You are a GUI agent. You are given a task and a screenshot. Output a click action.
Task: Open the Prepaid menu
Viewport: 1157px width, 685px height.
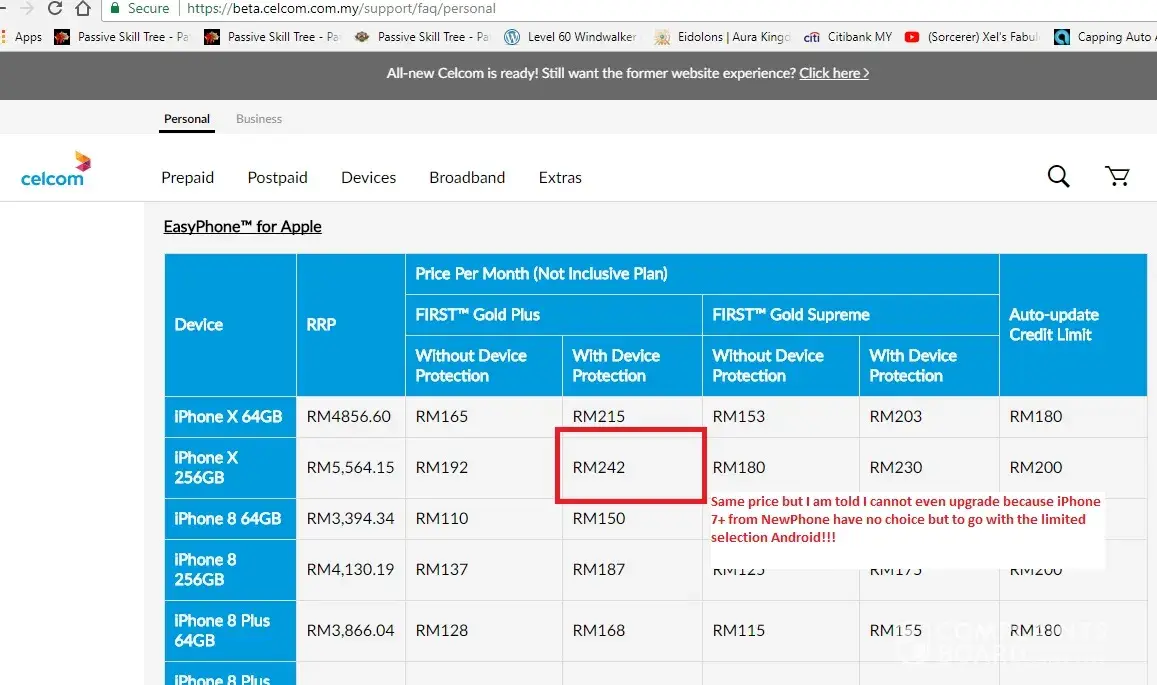tap(187, 177)
